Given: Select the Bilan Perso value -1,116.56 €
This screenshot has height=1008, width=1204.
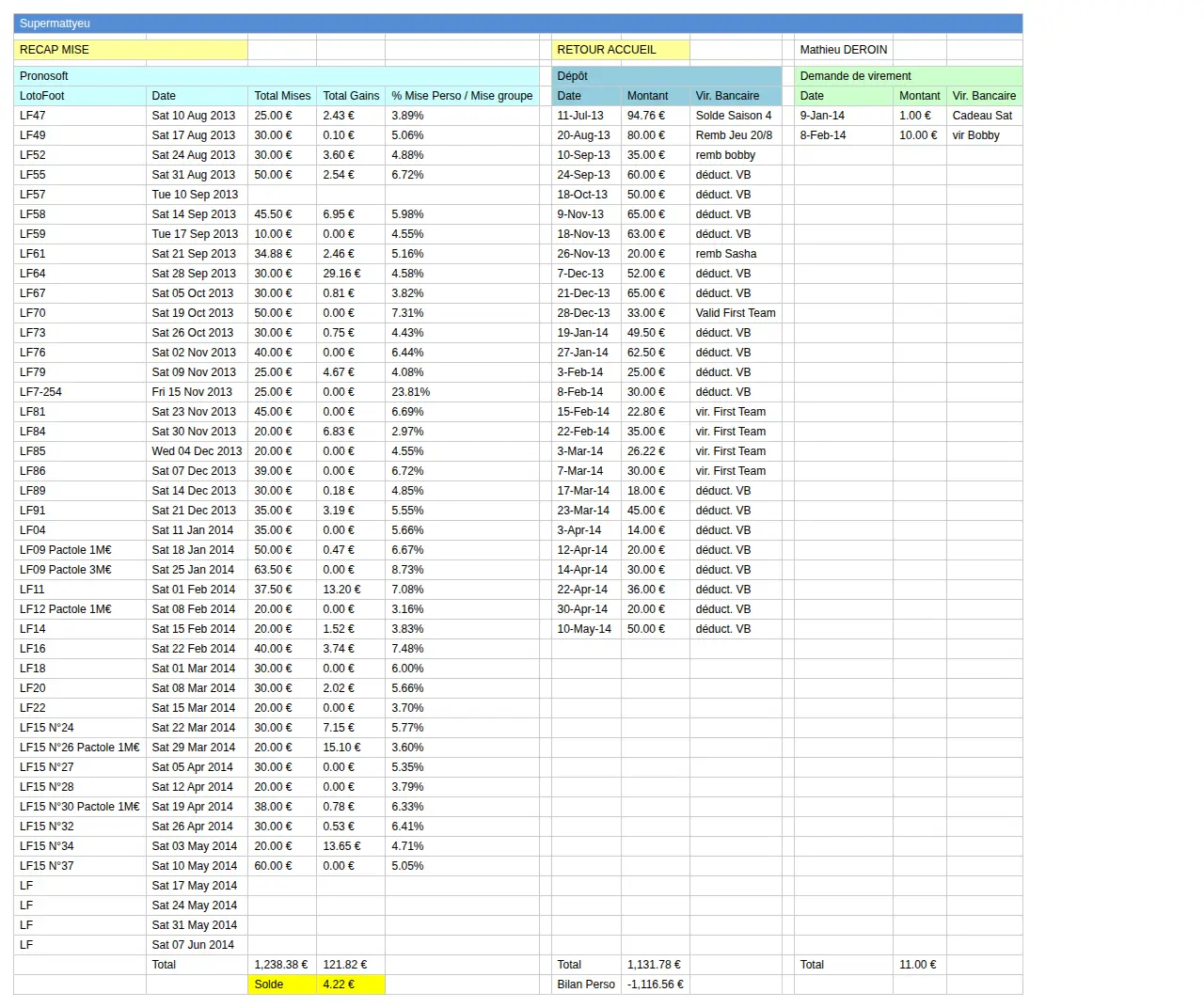Looking at the screenshot, I should (655, 984).
